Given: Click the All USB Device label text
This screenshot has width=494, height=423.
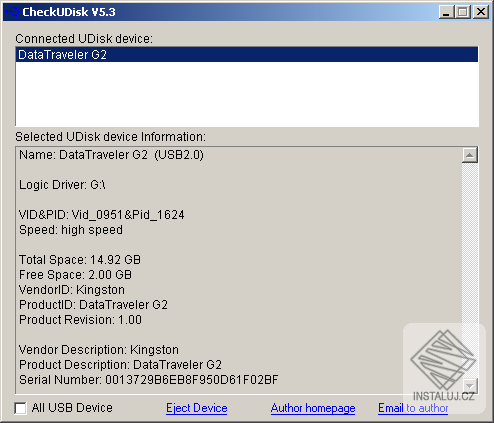Looking at the screenshot, I should pyautogui.click(x=72, y=408).
